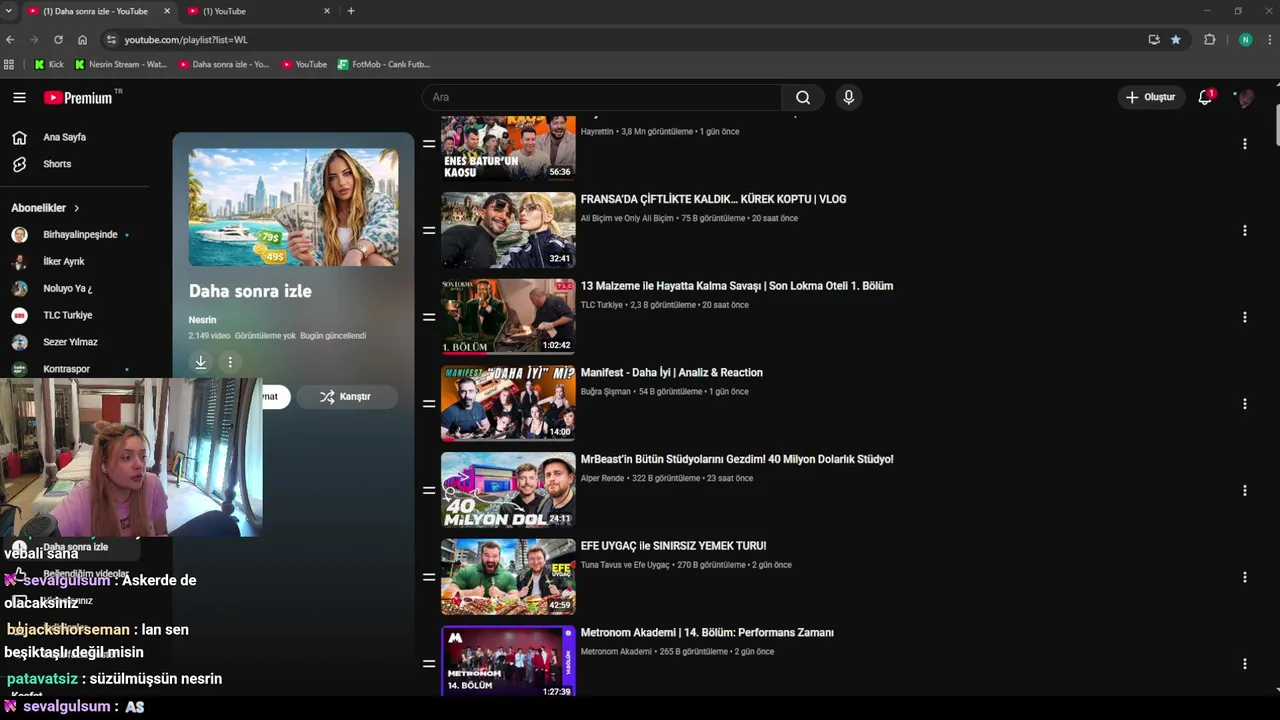Open the account avatar menu
This screenshot has height=720, width=1280.
(x=1244, y=97)
